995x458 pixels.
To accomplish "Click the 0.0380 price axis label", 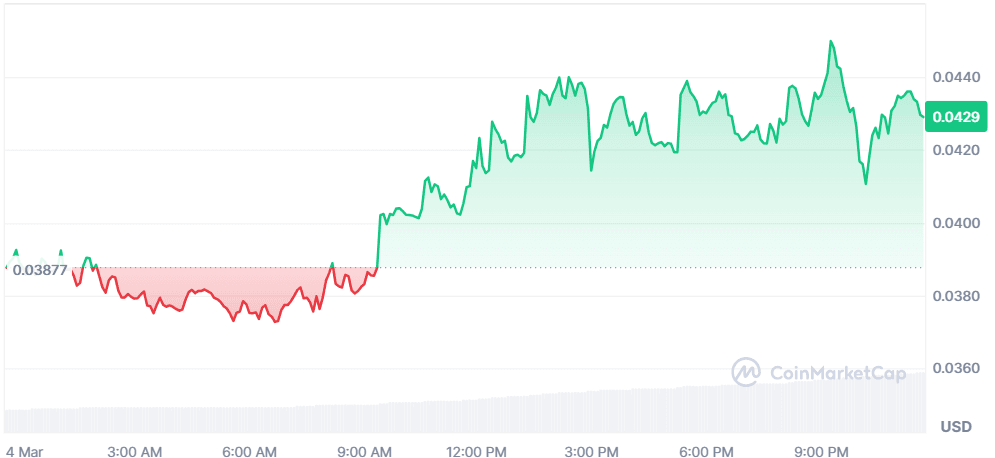I will 954,296.
